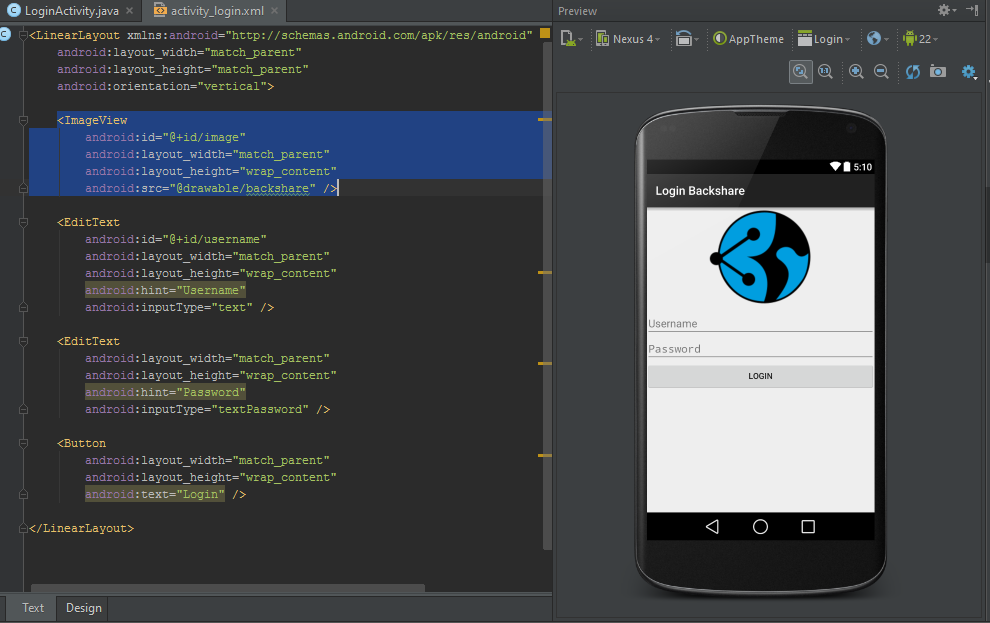Click the configuration to render icon
Screen dimensions: 990x623
tap(570, 38)
